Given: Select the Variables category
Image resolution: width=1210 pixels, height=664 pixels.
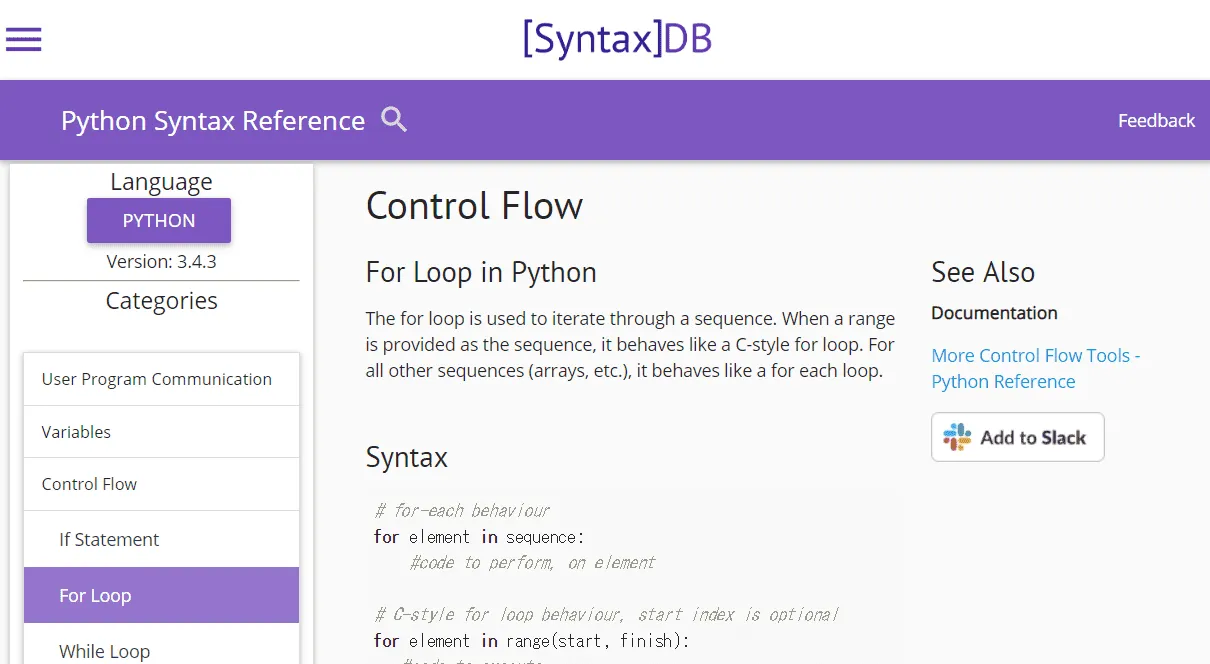Looking at the screenshot, I should (x=76, y=431).
